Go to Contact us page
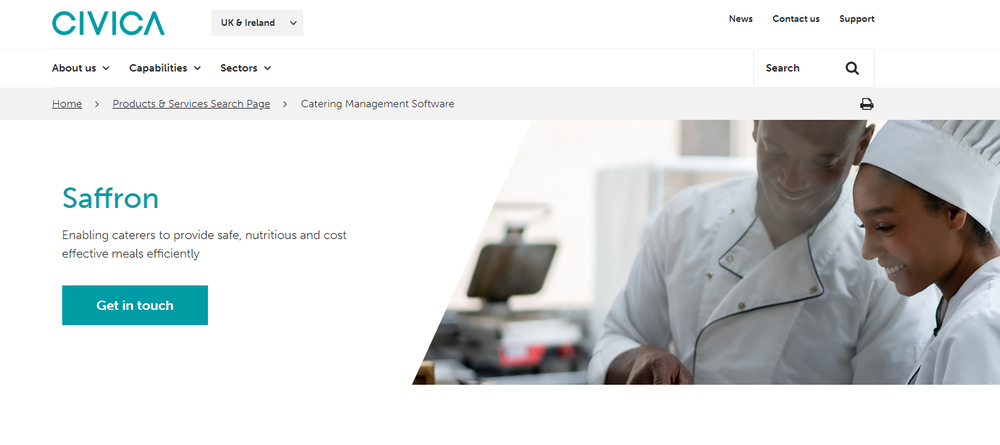This screenshot has width=1000, height=445. coord(796,18)
